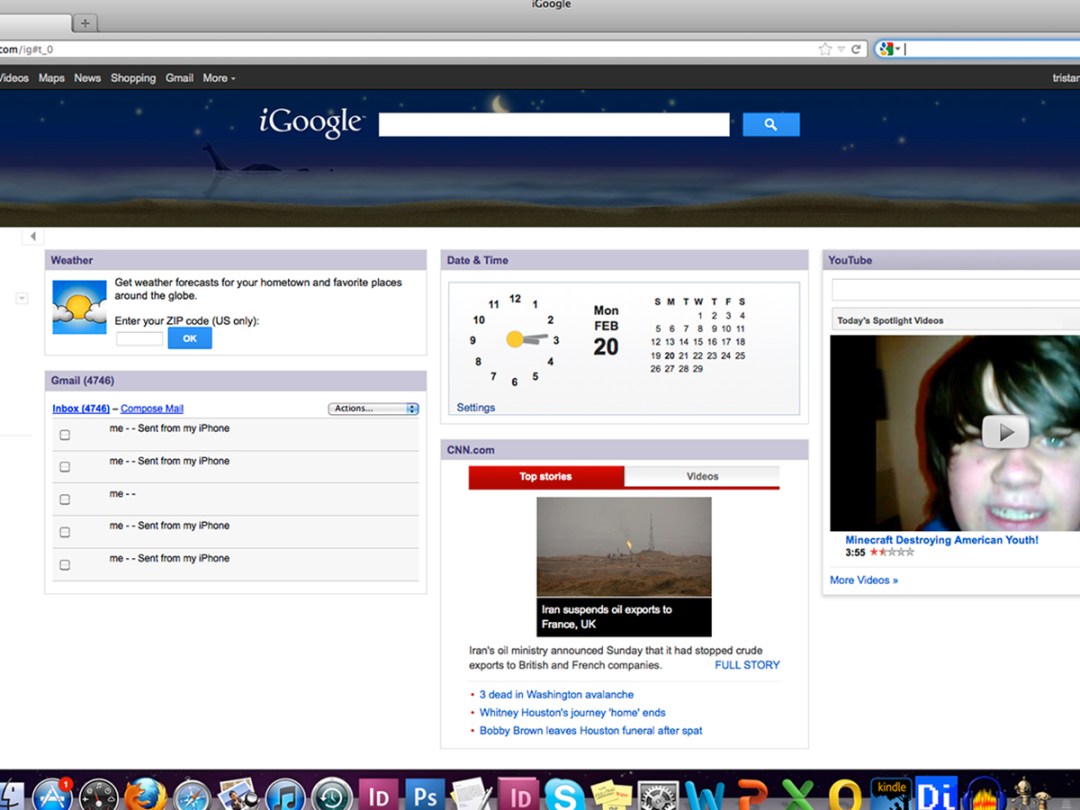Select the last Gmail message checkbox
Screen dimensions: 1080x810
point(65,565)
